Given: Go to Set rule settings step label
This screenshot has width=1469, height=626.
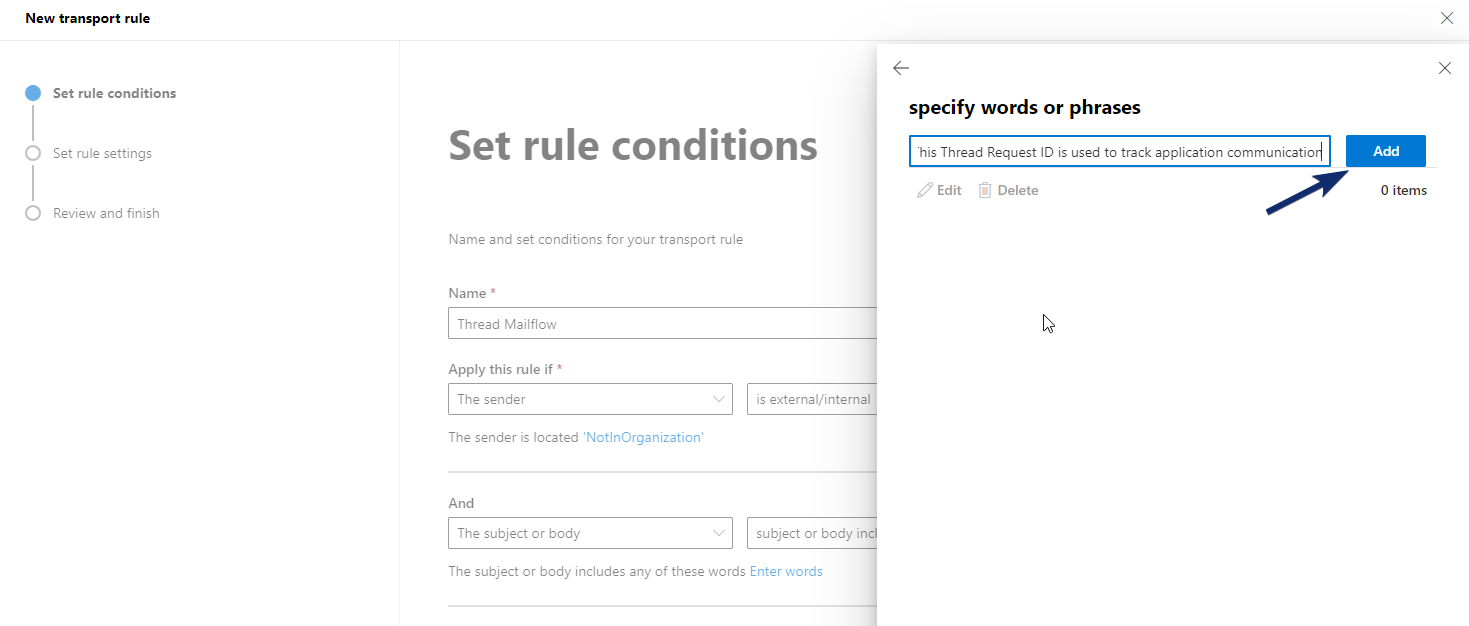Looking at the screenshot, I should (x=102, y=153).
